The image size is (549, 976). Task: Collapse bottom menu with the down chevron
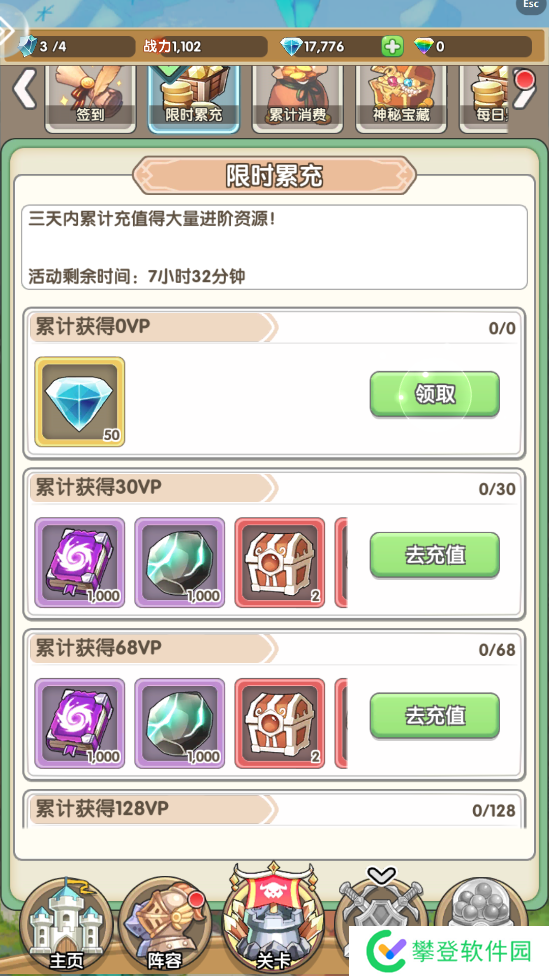coord(382,876)
